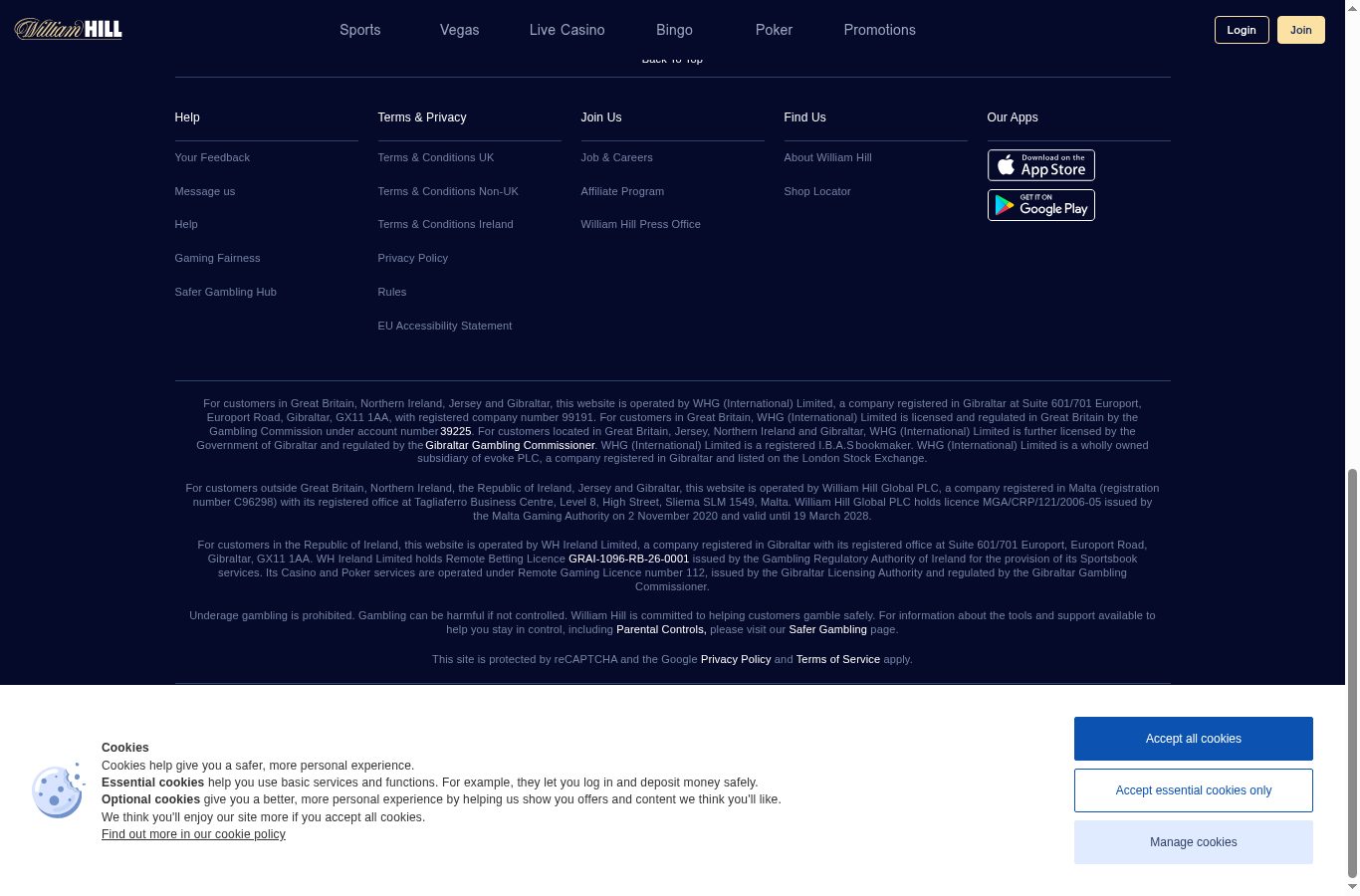Open the Safer Gambling Hub link
Screen dimensions: 1360x896
point(225,292)
